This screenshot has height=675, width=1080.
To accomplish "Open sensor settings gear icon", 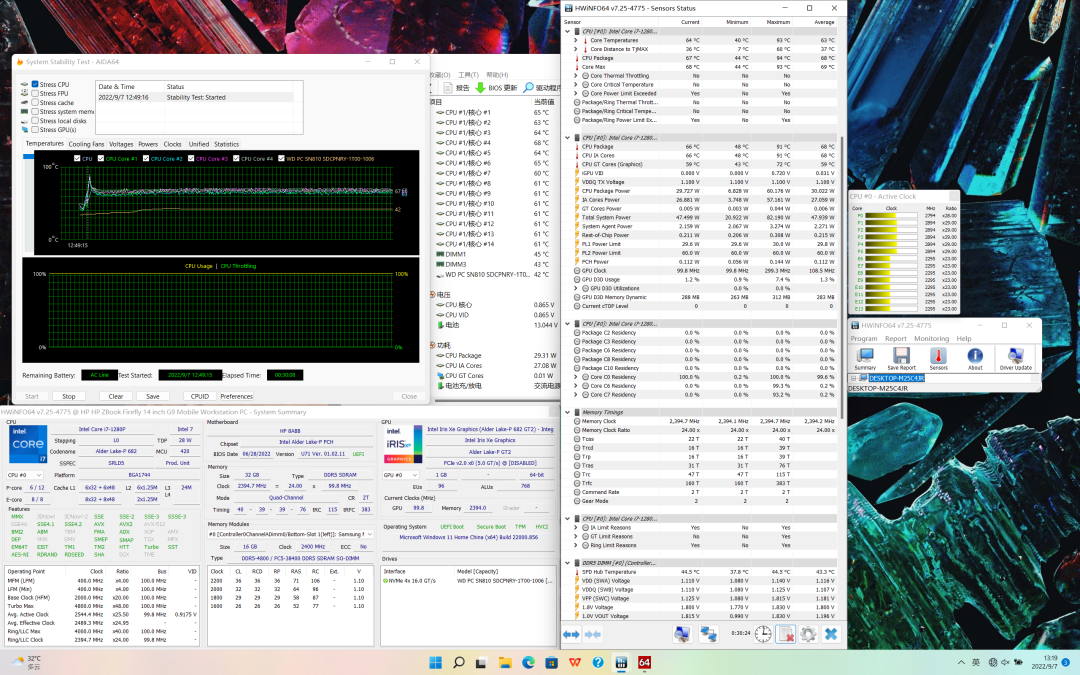I will (808, 634).
